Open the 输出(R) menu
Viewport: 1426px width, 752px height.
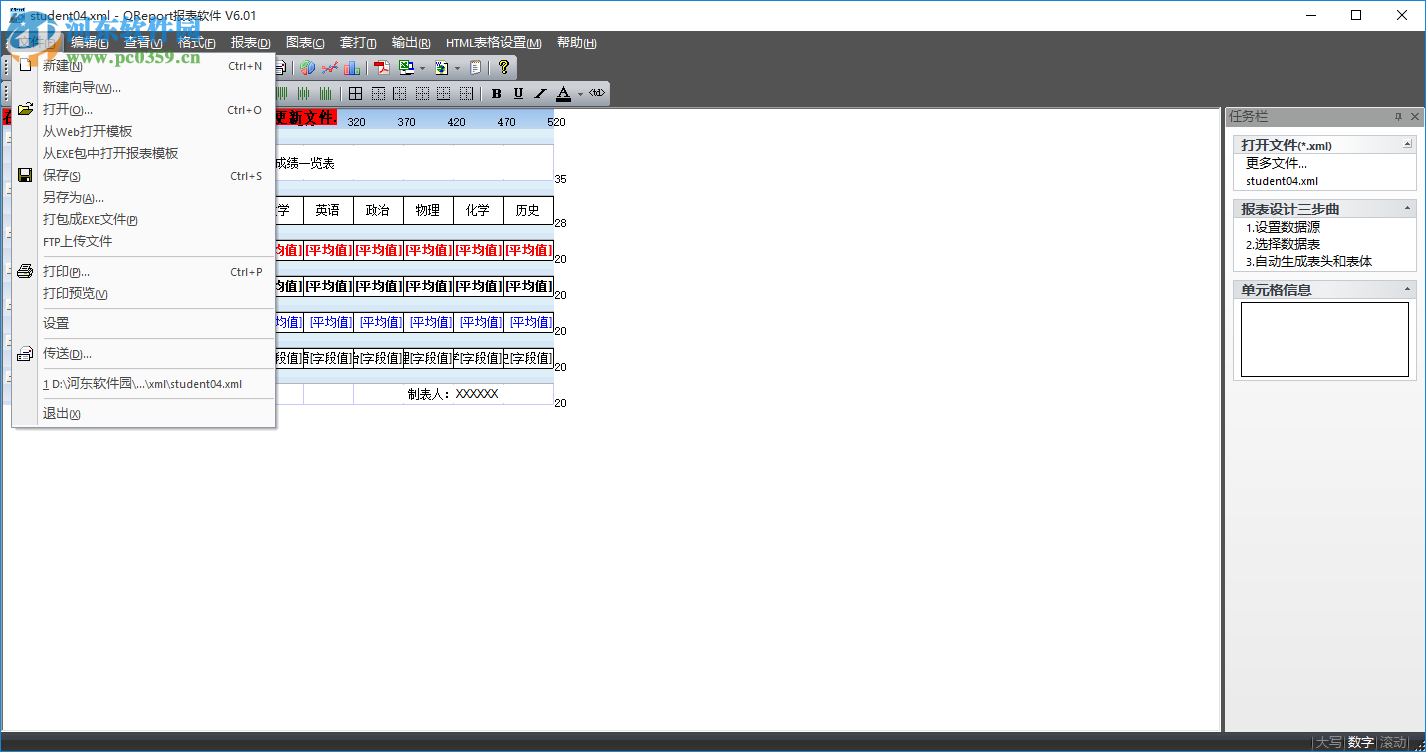411,43
